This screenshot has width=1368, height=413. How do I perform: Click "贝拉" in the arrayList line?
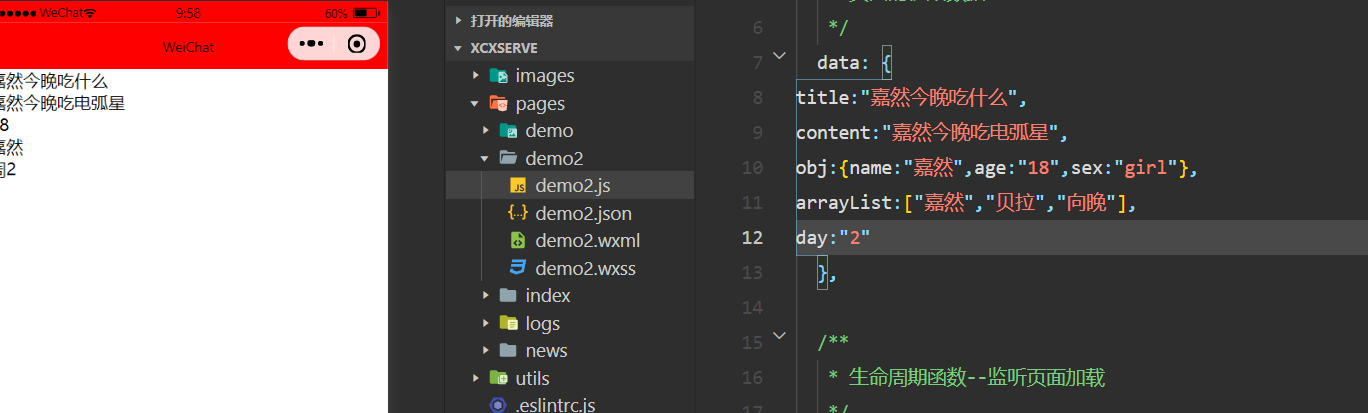(1014, 203)
